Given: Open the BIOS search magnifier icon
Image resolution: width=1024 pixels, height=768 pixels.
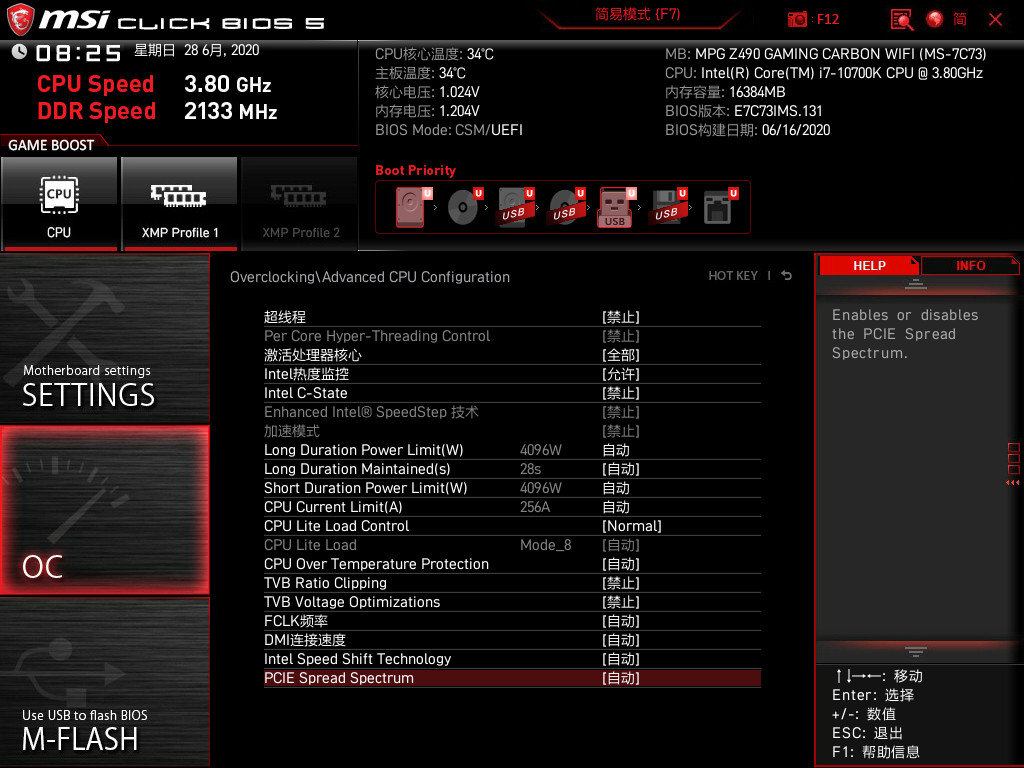Looking at the screenshot, I should pos(902,19).
